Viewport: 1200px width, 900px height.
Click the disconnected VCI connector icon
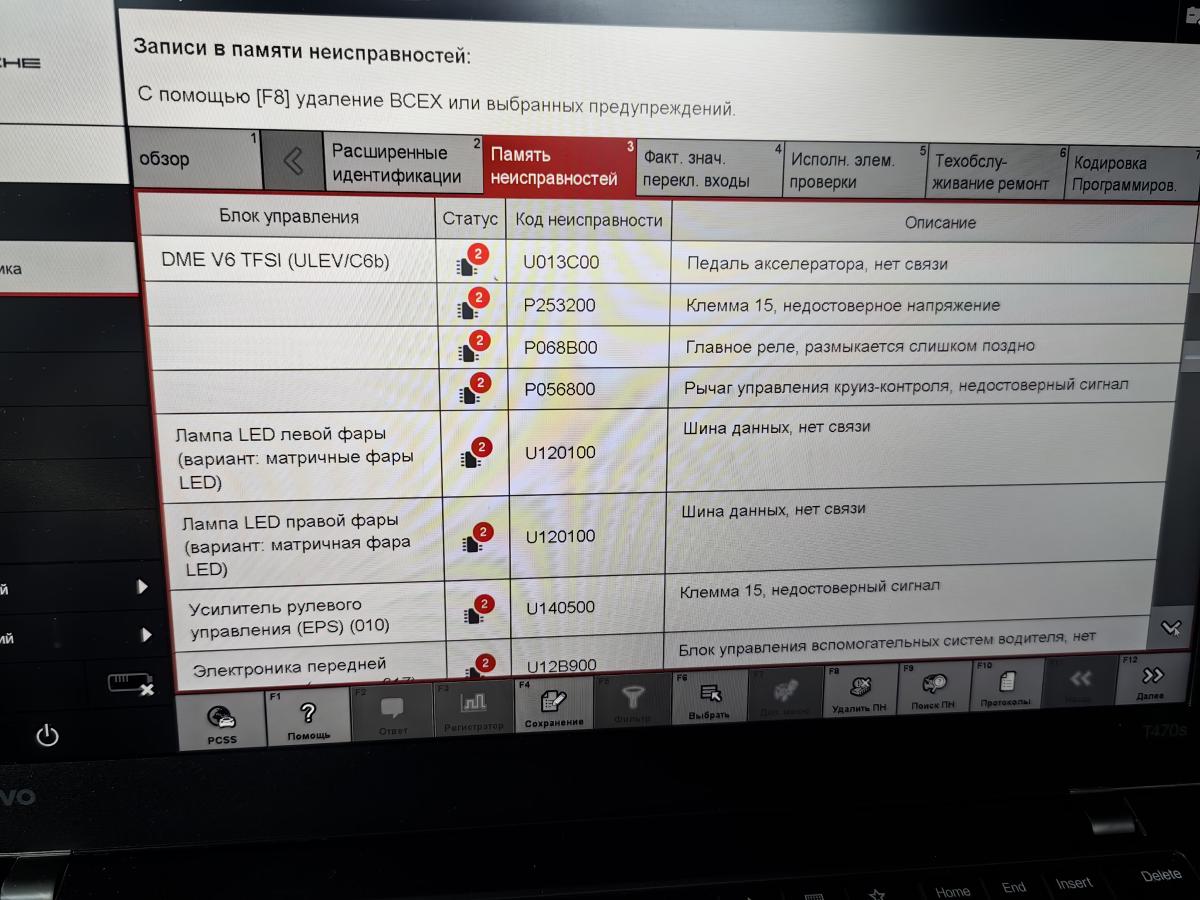[x=131, y=684]
